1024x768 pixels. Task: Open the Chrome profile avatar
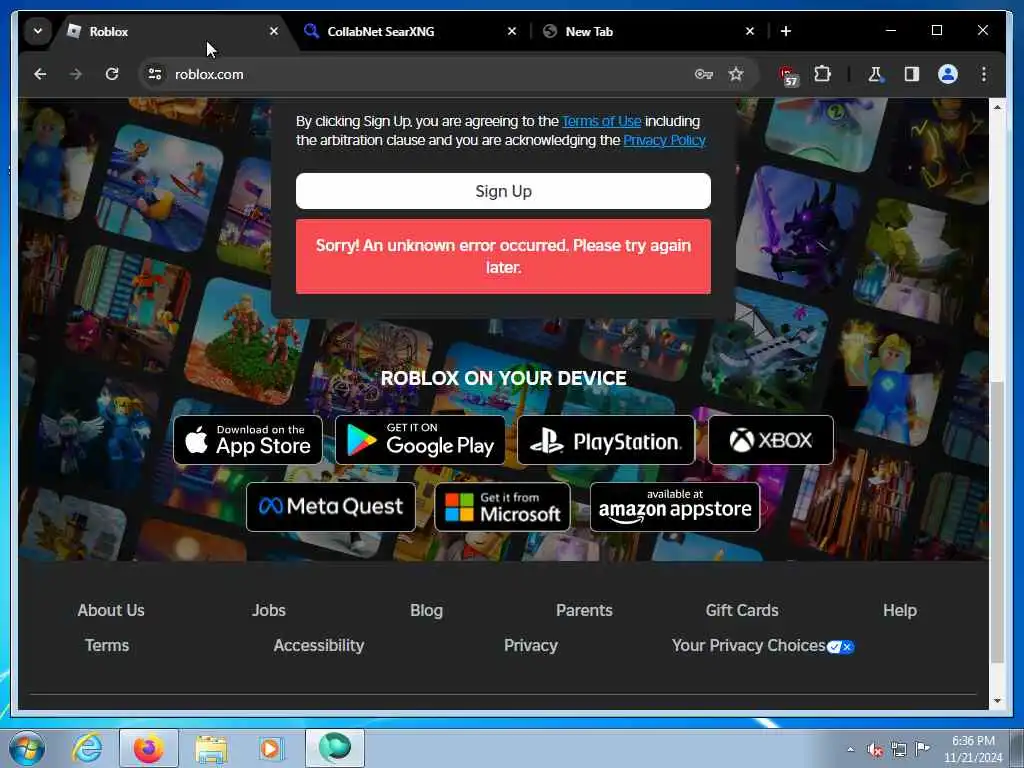coord(948,74)
